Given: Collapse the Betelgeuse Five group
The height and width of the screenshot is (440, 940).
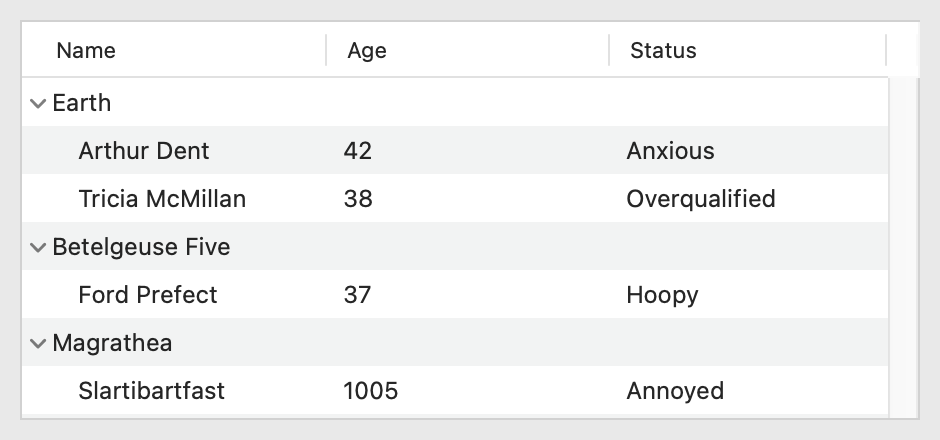Looking at the screenshot, I should pyautogui.click(x=39, y=247).
